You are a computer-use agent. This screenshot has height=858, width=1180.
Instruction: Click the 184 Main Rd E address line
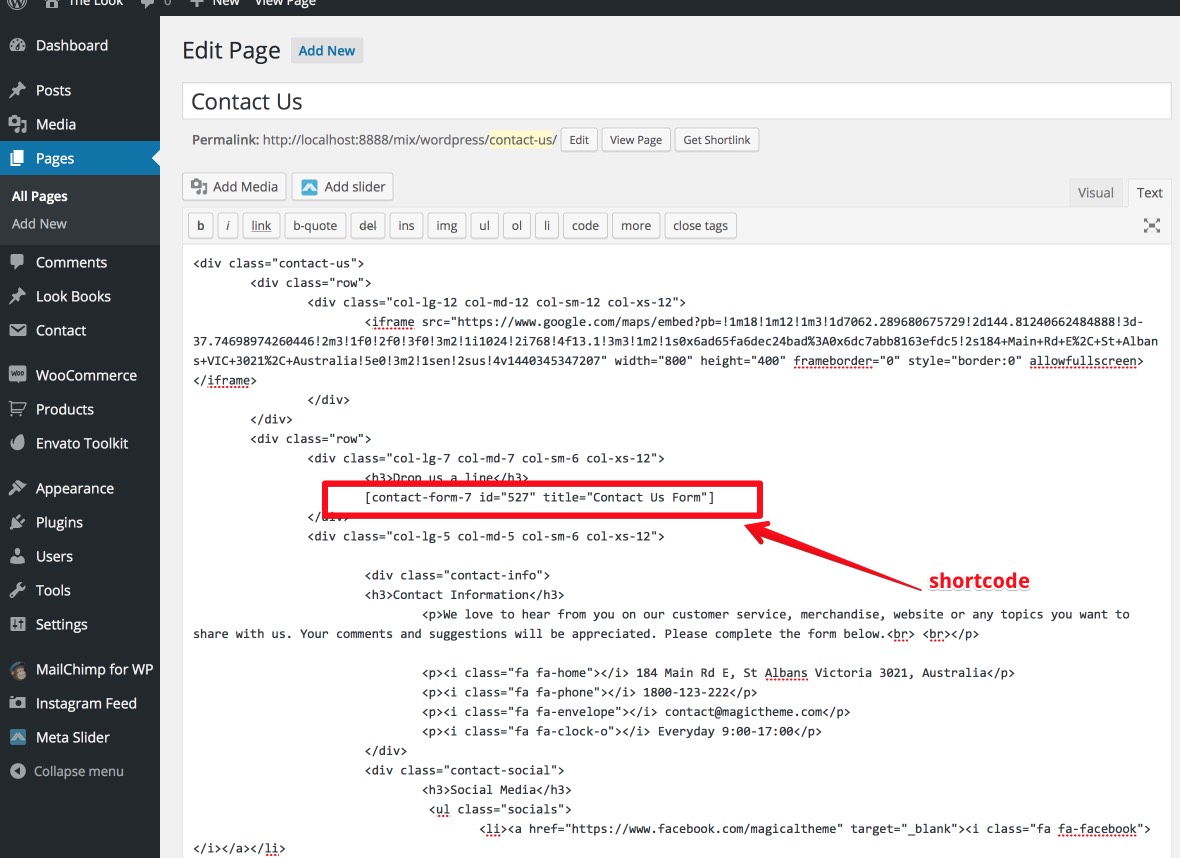[719, 673]
